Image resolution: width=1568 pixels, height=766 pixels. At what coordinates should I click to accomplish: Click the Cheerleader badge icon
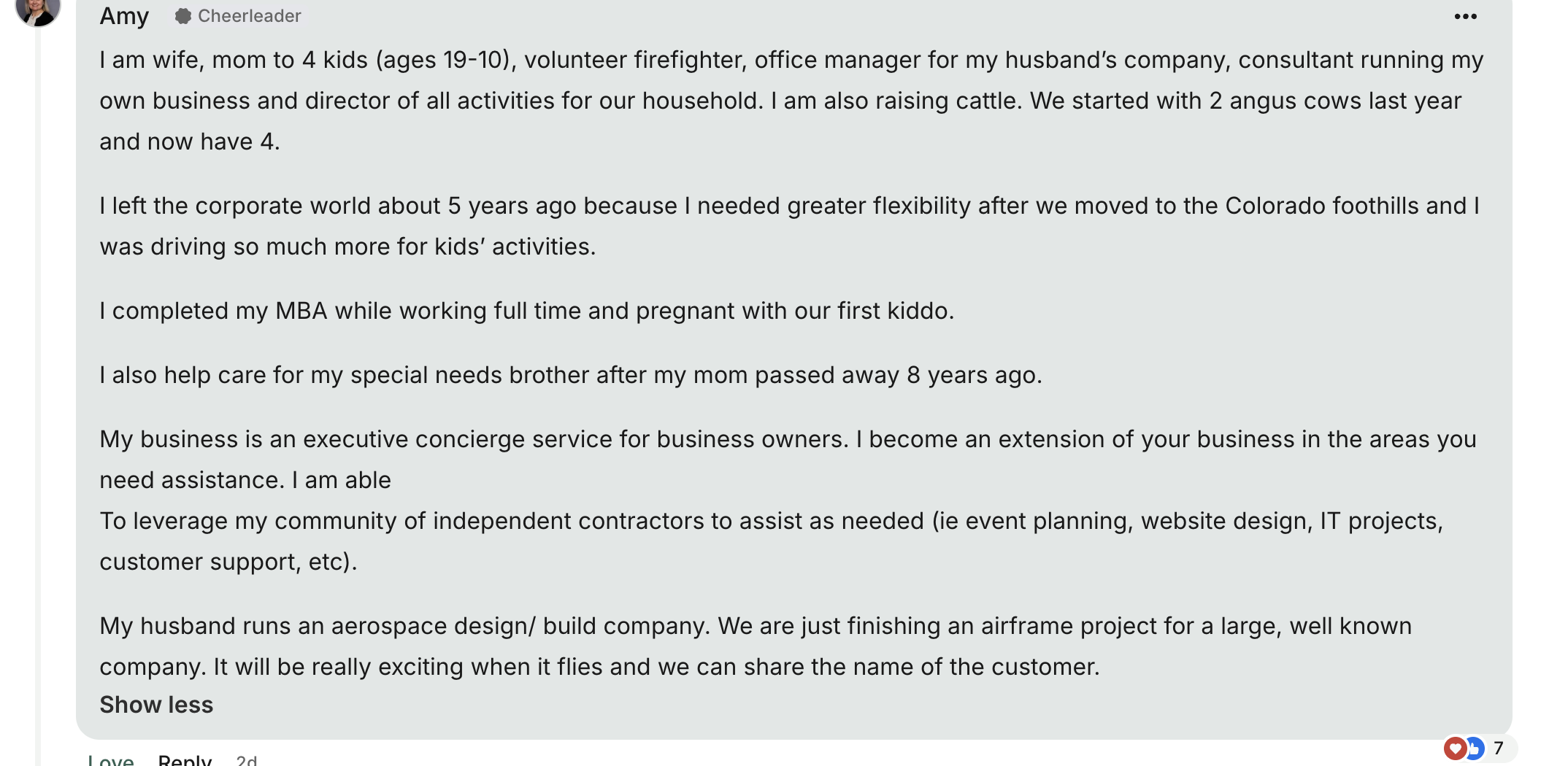(x=183, y=16)
